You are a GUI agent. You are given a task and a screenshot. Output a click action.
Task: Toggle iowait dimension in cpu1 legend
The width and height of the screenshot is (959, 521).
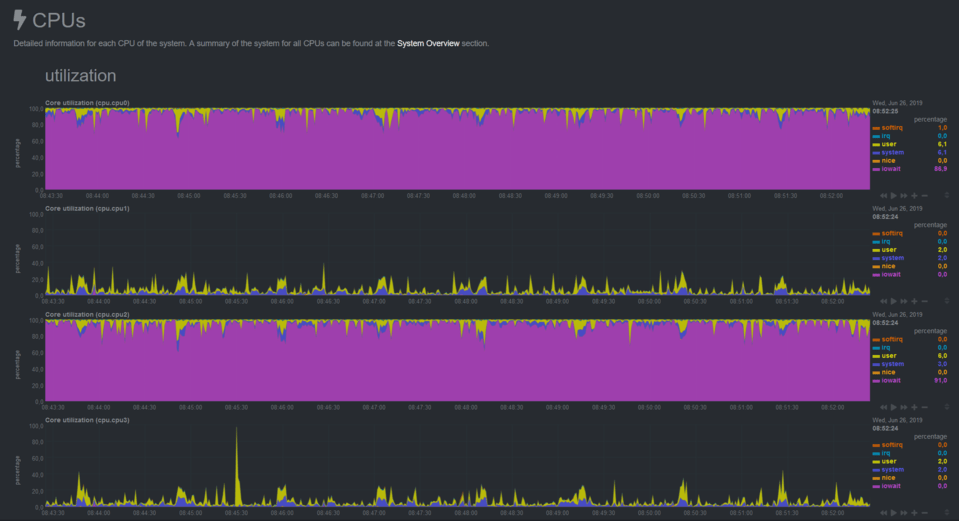[887, 275]
